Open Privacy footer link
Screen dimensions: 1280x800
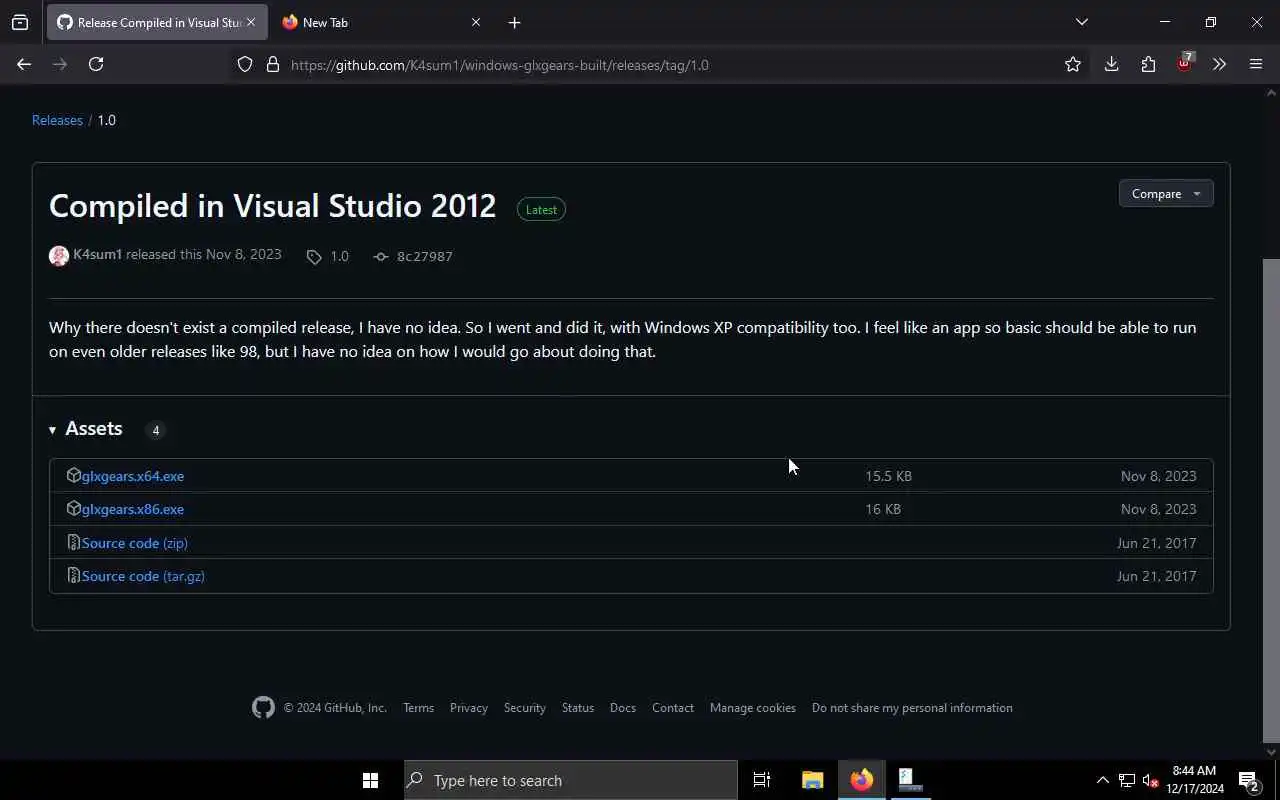(x=469, y=708)
